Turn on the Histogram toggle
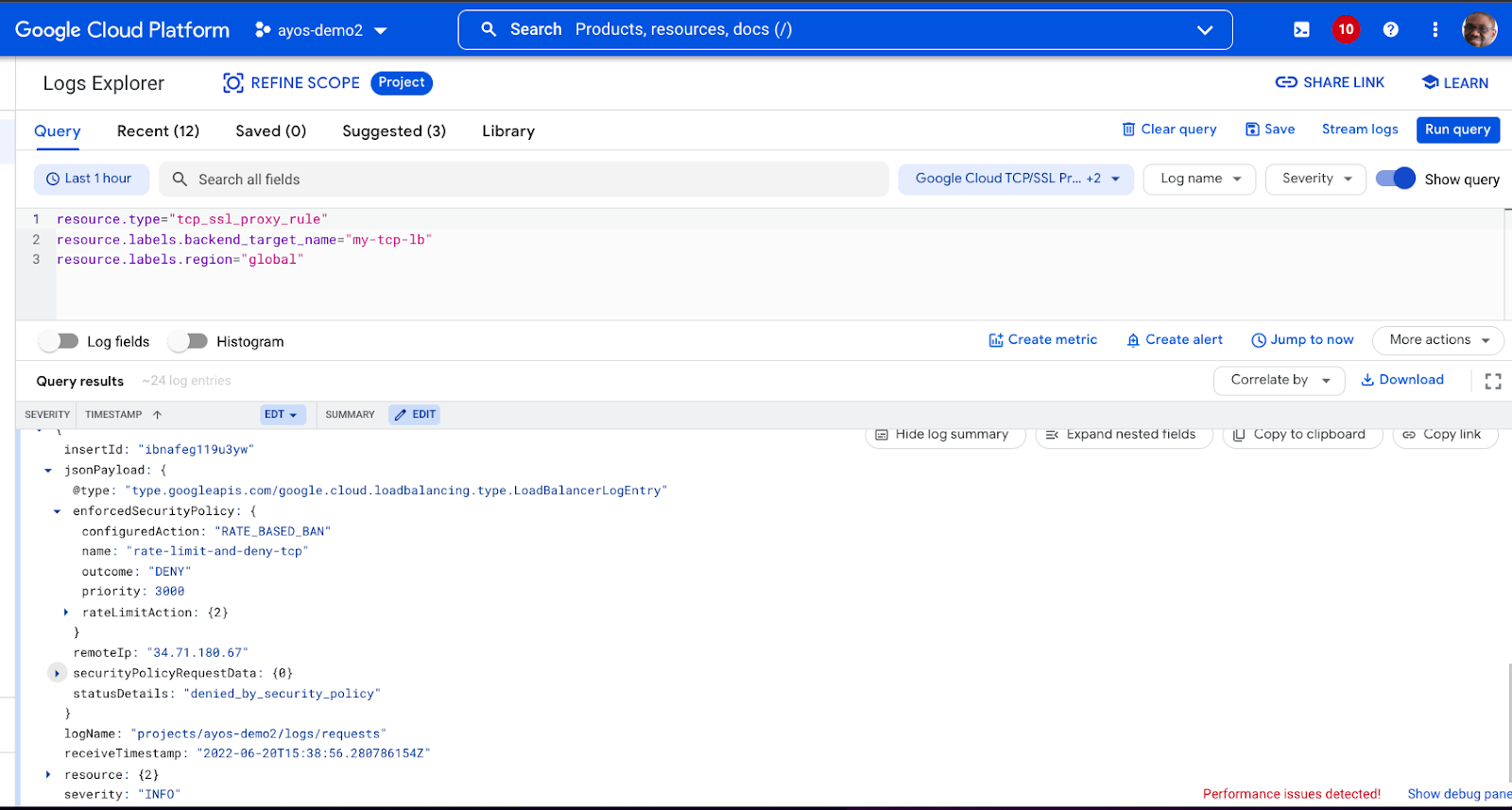The width and height of the screenshot is (1512, 810). point(188,341)
